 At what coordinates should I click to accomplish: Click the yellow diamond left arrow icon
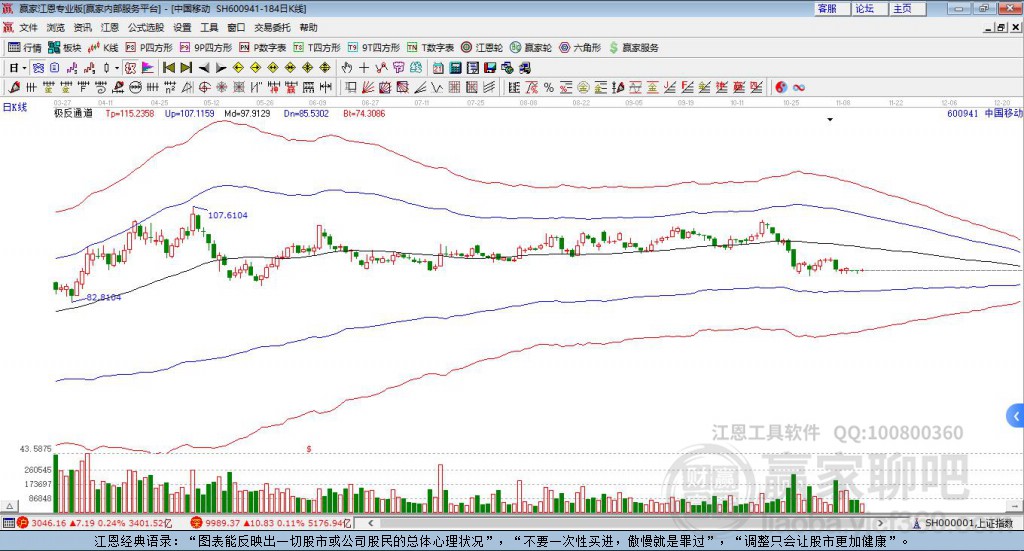(238, 68)
